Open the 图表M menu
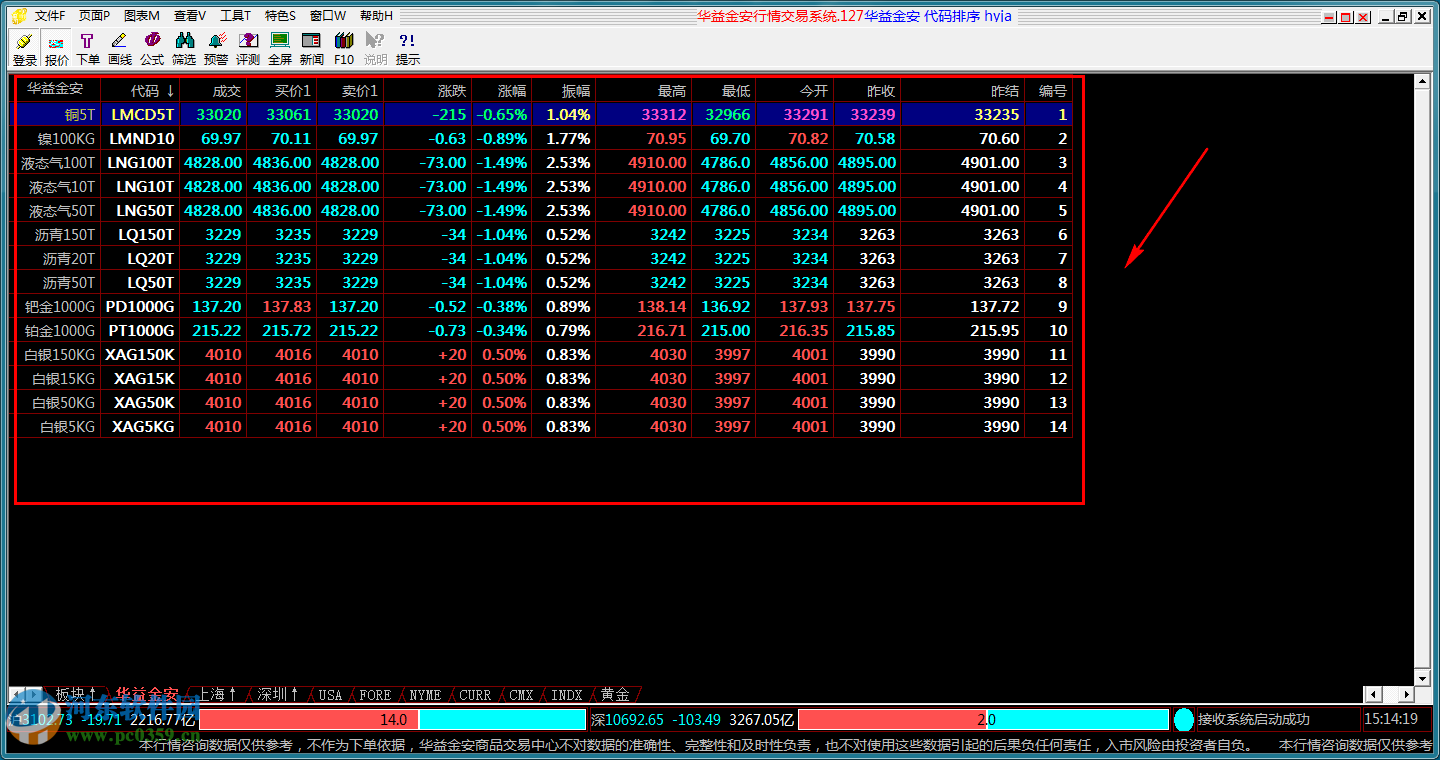This screenshot has width=1440, height=760. 142,16
